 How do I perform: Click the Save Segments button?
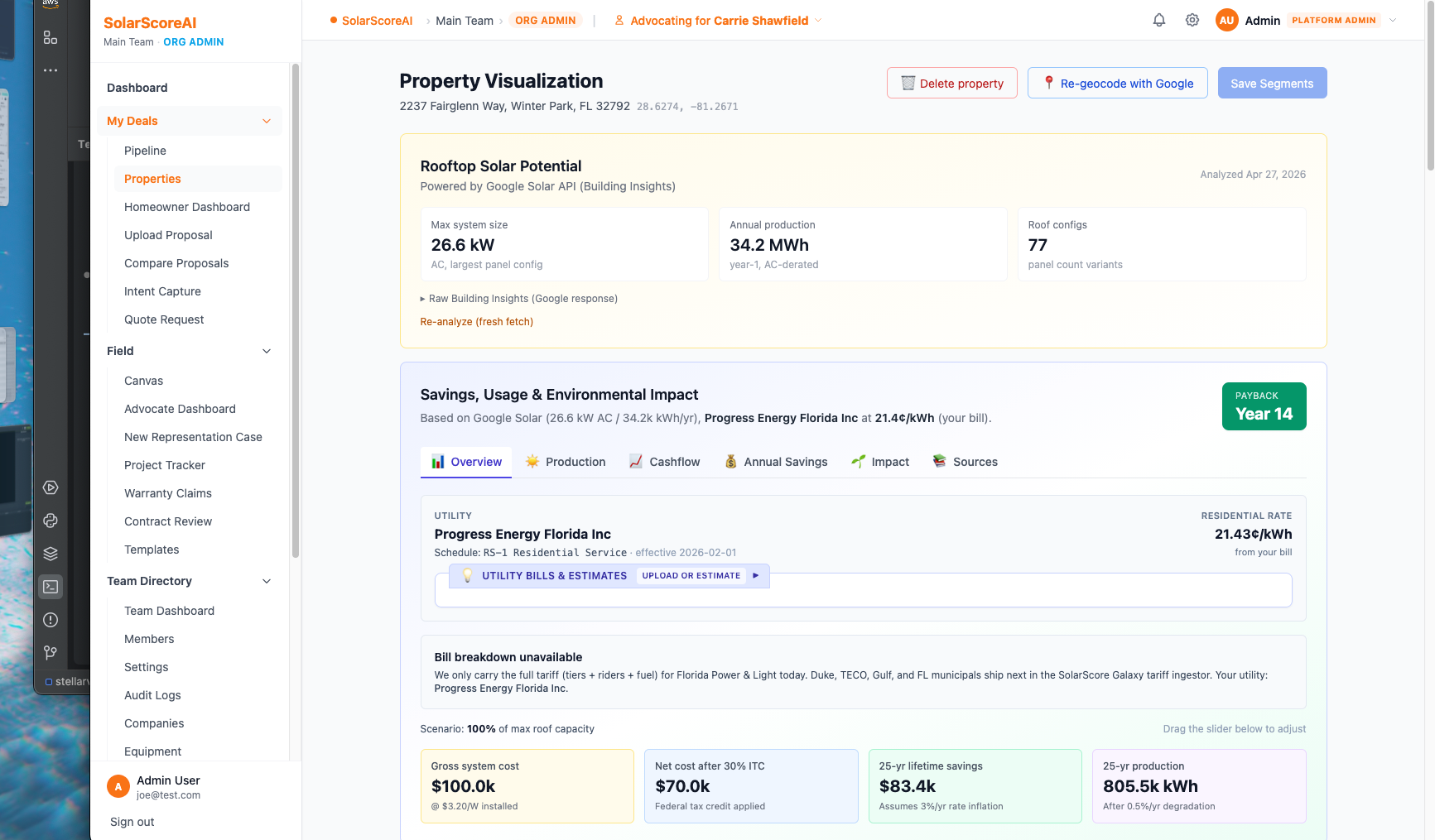1272,83
